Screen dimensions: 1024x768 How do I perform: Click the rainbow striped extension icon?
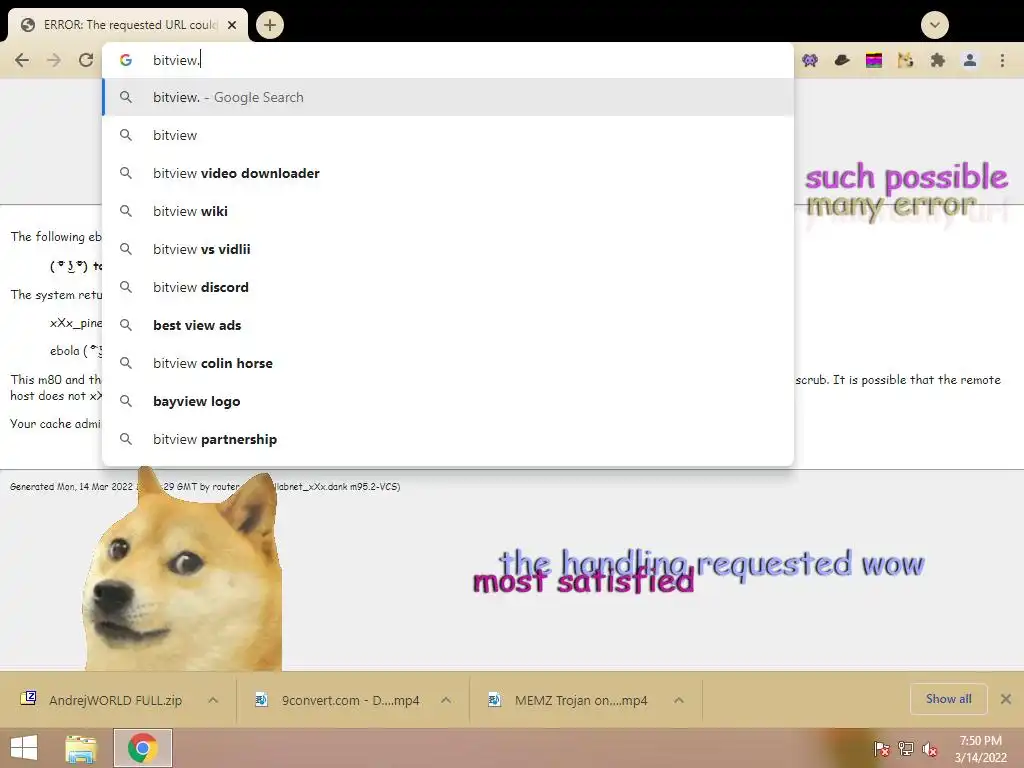(x=874, y=61)
